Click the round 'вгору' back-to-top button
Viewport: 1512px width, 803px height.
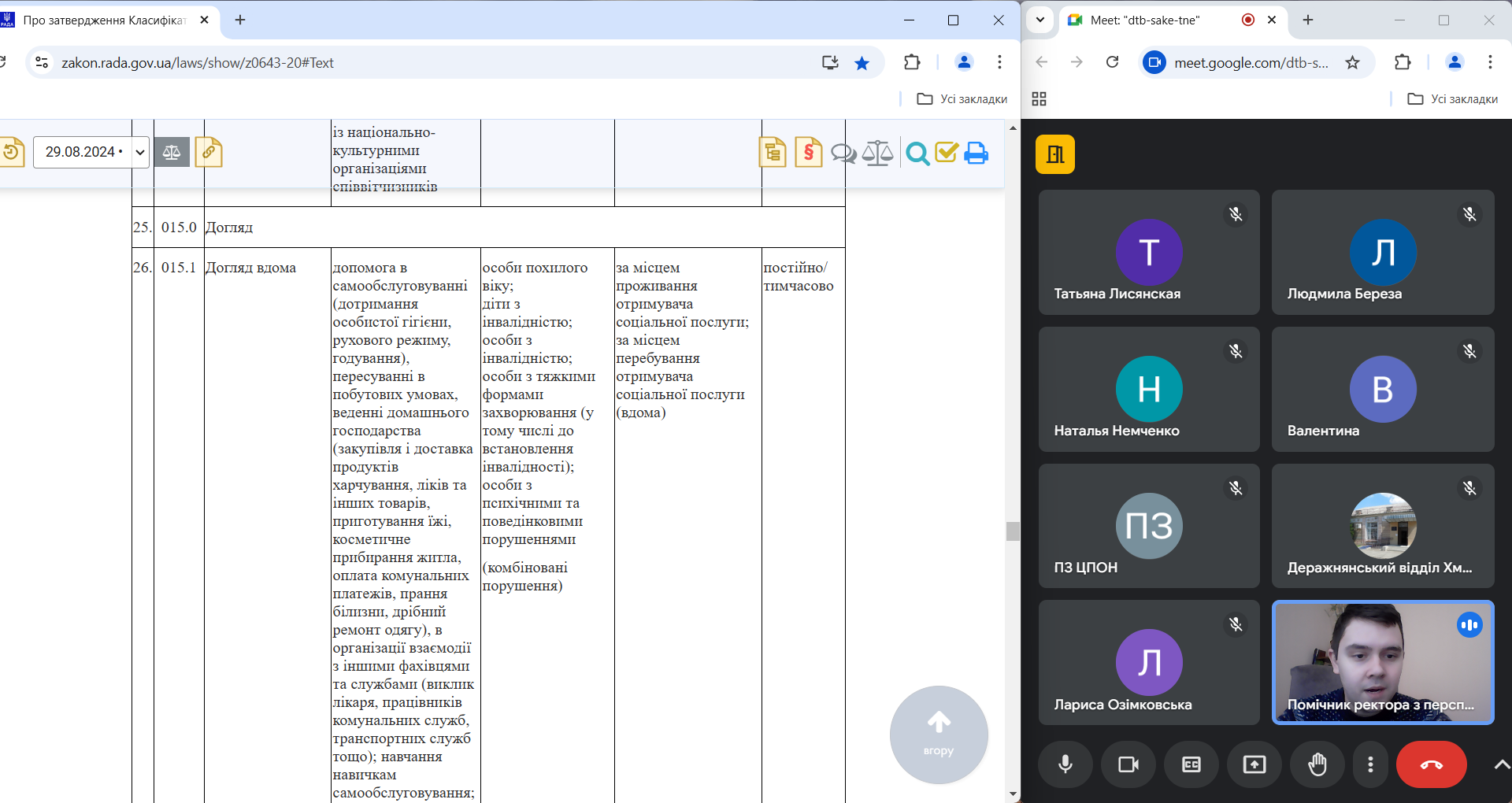pyautogui.click(x=939, y=735)
